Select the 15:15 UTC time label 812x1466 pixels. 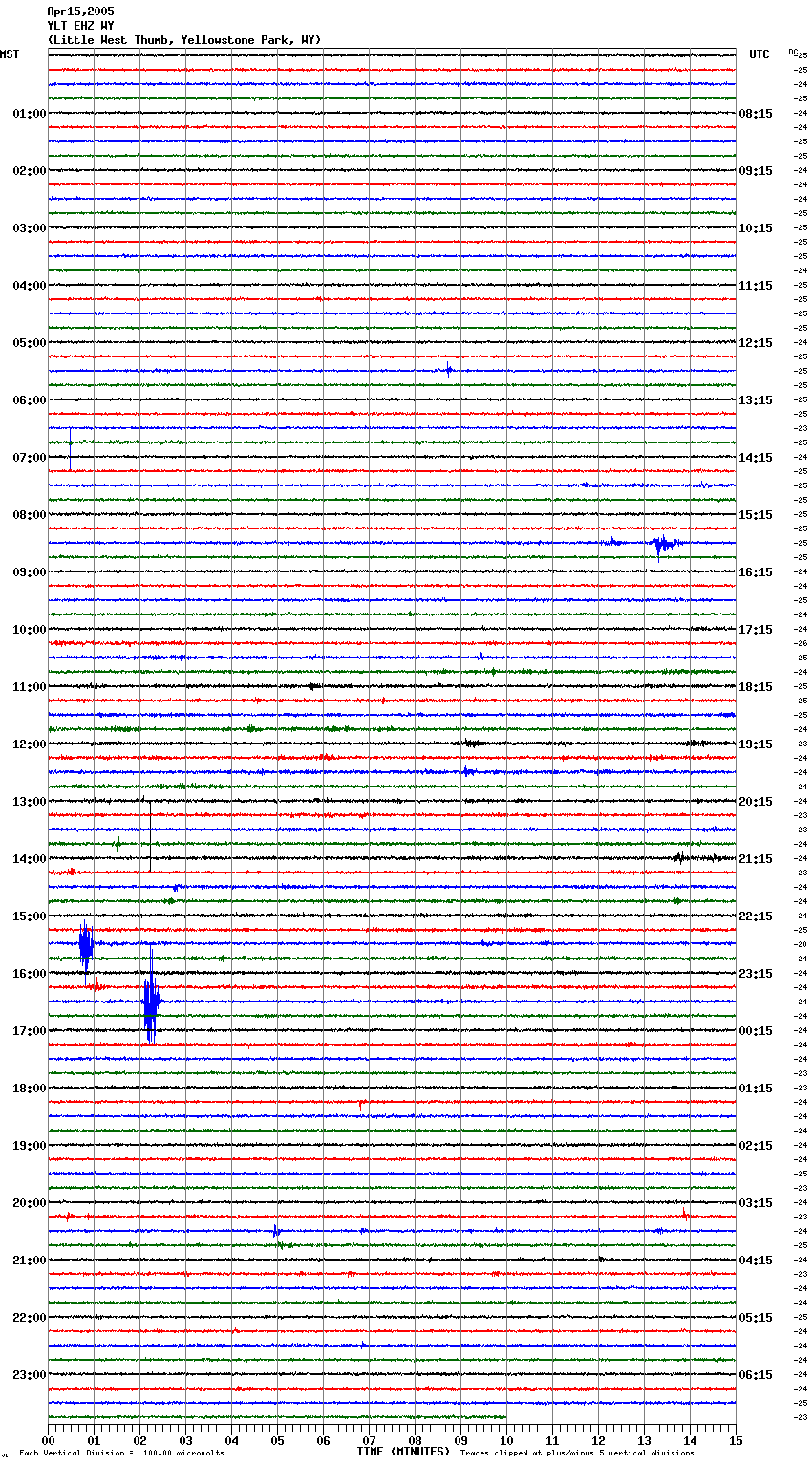[756, 515]
